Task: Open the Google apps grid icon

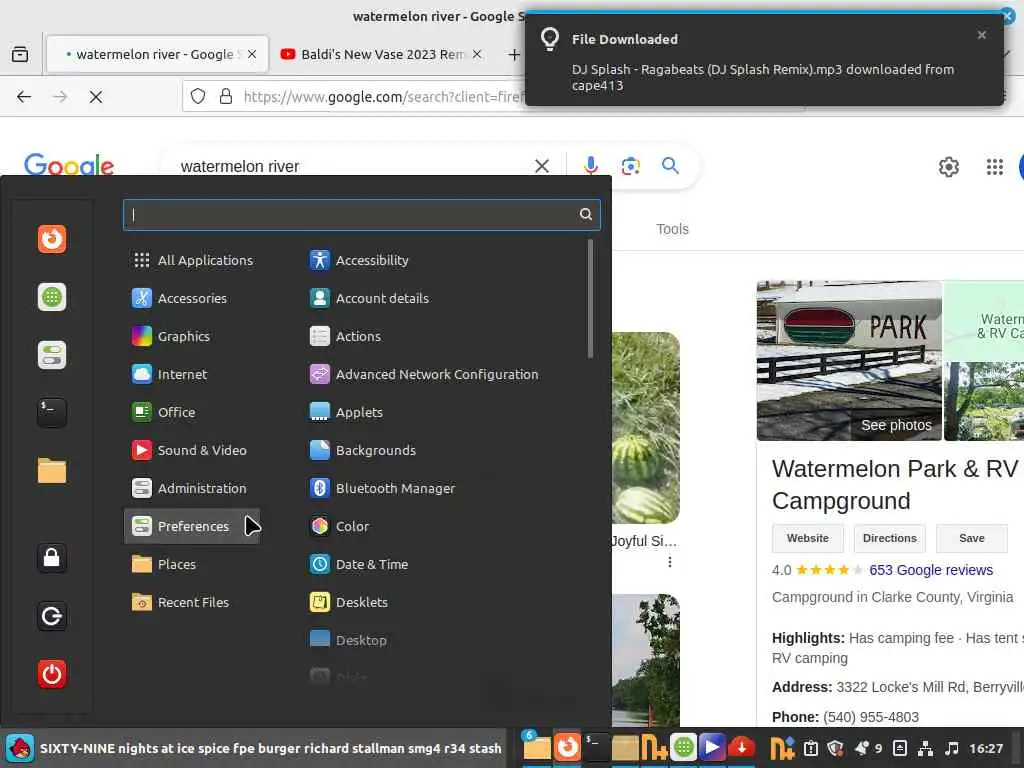Action: coord(994,167)
